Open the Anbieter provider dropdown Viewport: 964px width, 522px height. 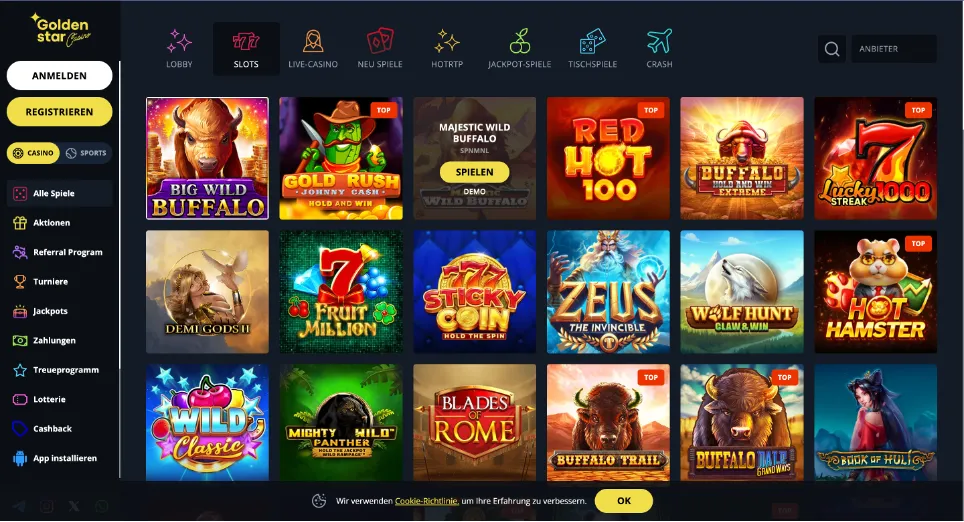(x=893, y=49)
